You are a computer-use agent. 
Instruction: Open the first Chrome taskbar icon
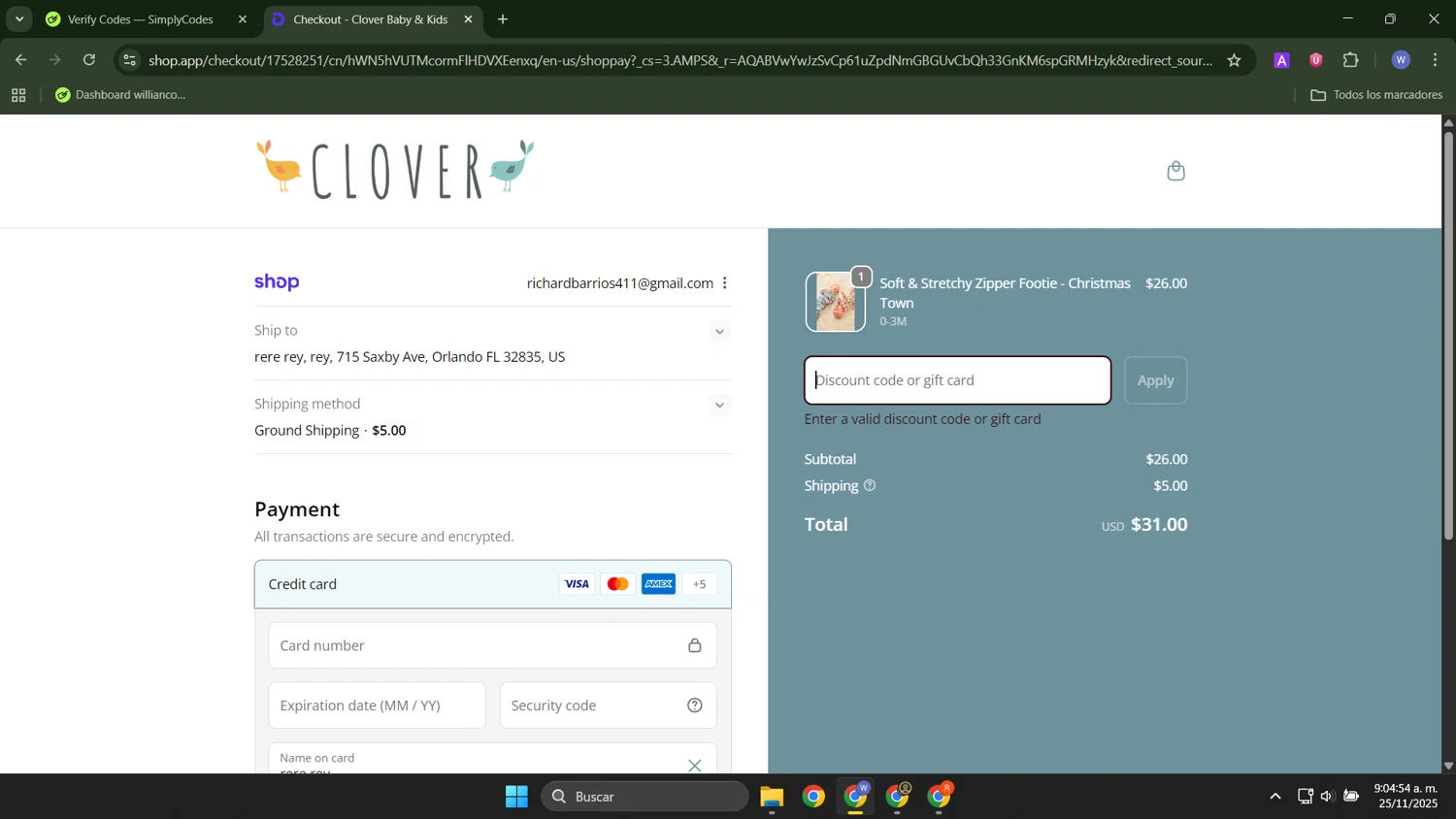click(813, 797)
